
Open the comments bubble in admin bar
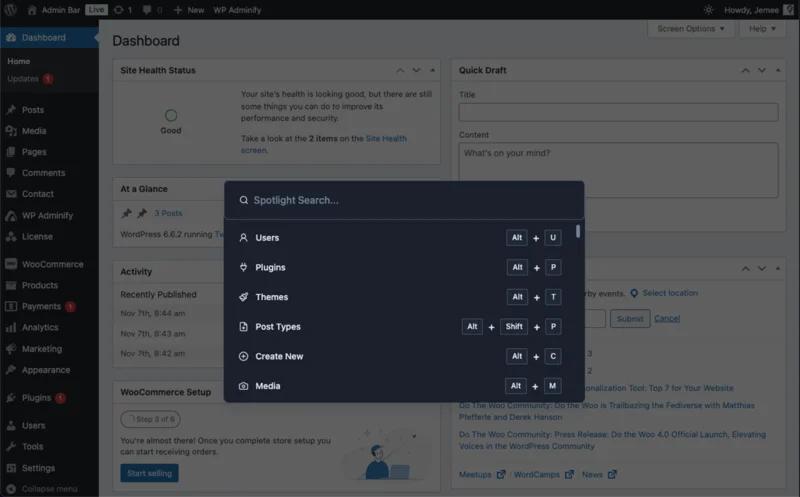pyautogui.click(x=152, y=10)
